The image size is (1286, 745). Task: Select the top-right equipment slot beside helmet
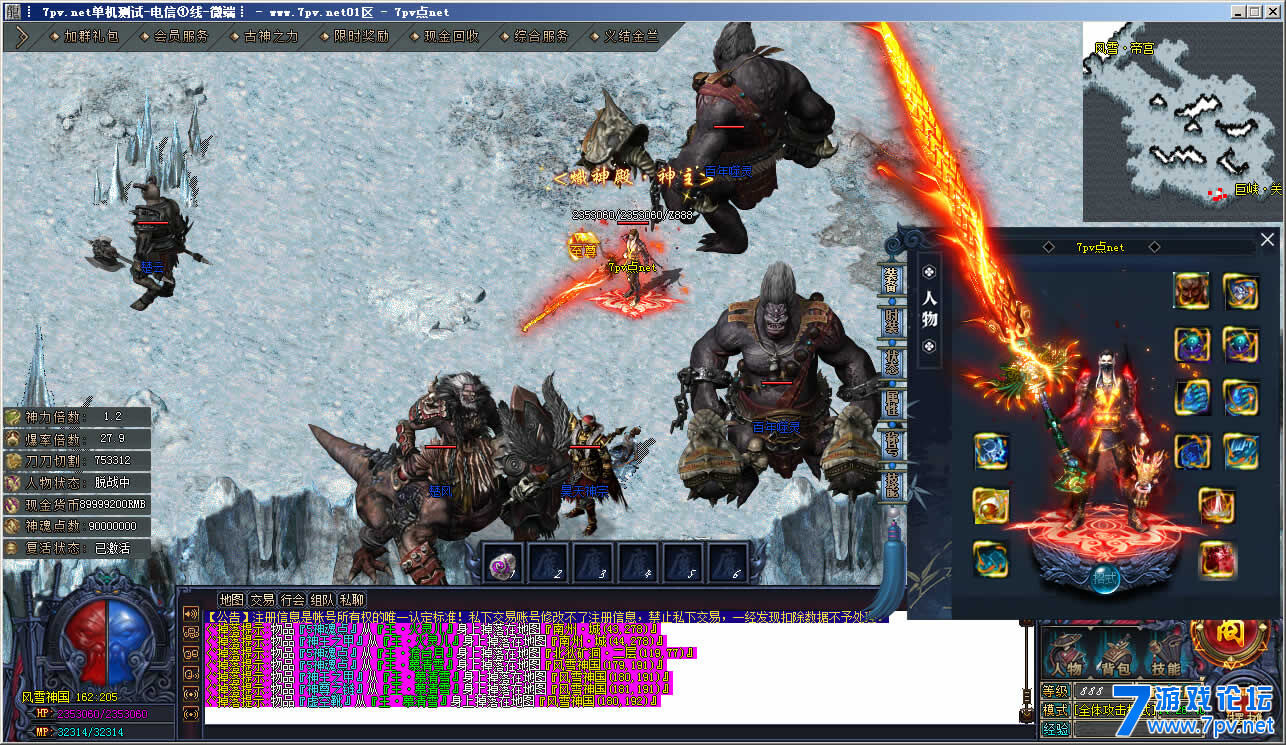coord(1241,291)
